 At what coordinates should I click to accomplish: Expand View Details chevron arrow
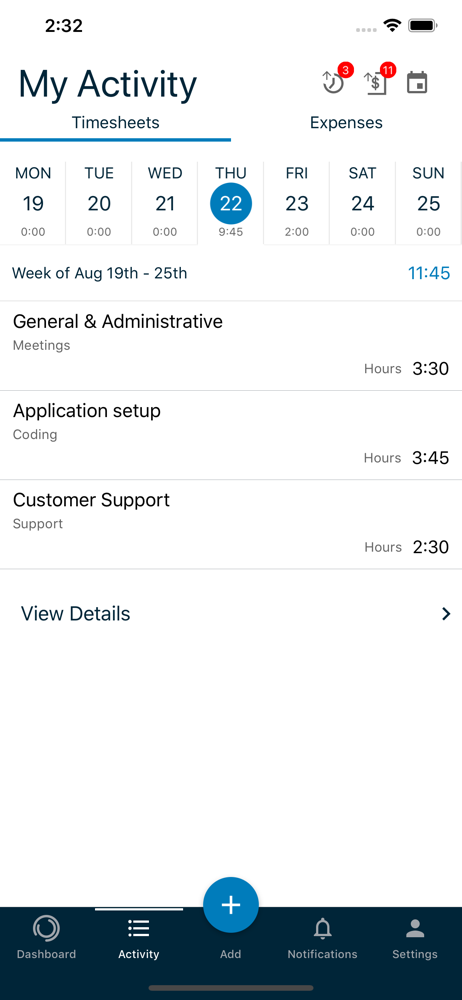[446, 614]
